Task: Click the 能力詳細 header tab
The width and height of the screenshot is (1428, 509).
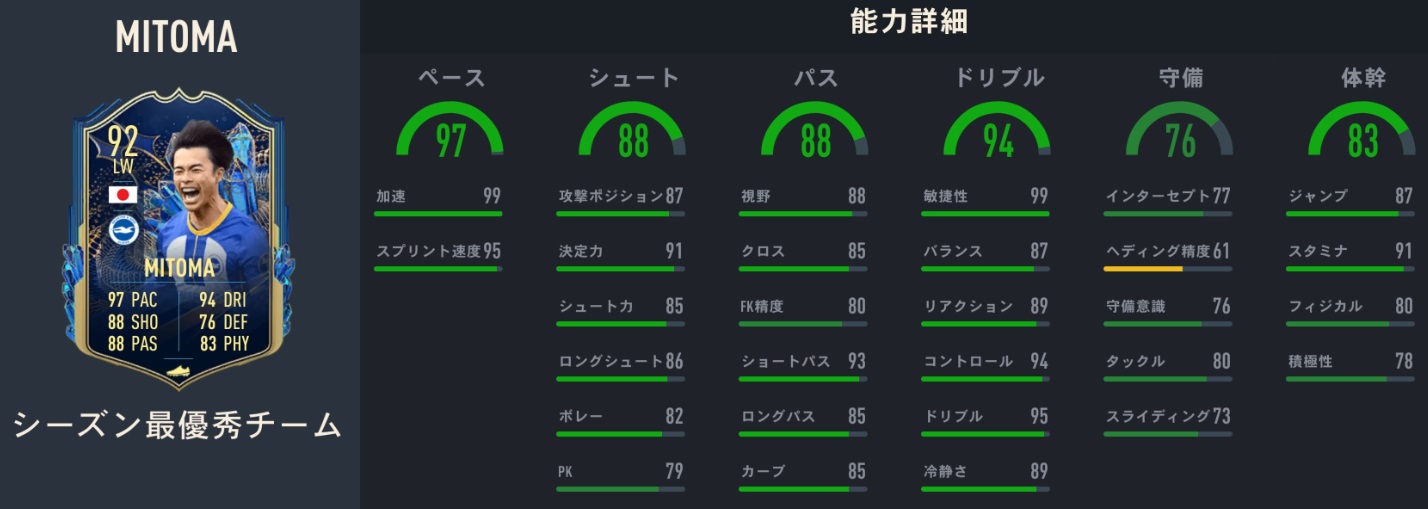Action: 908,22
